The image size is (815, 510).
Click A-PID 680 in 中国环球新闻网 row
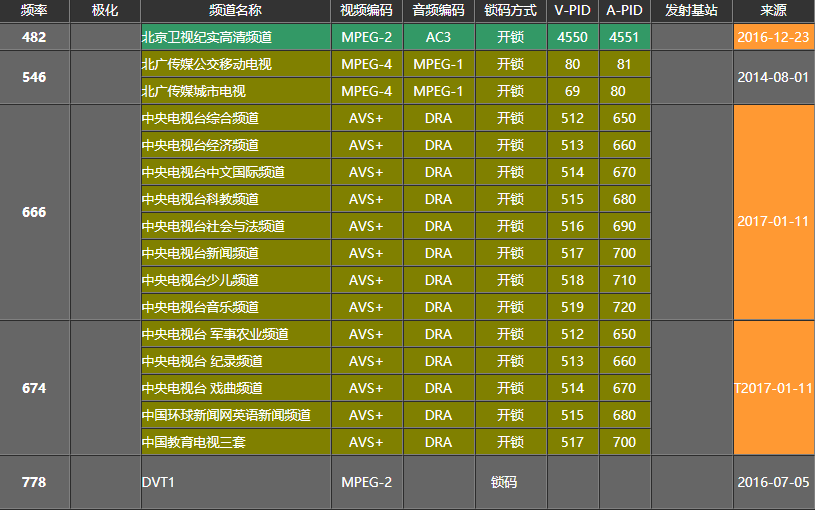pyautogui.click(x=624, y=415)
